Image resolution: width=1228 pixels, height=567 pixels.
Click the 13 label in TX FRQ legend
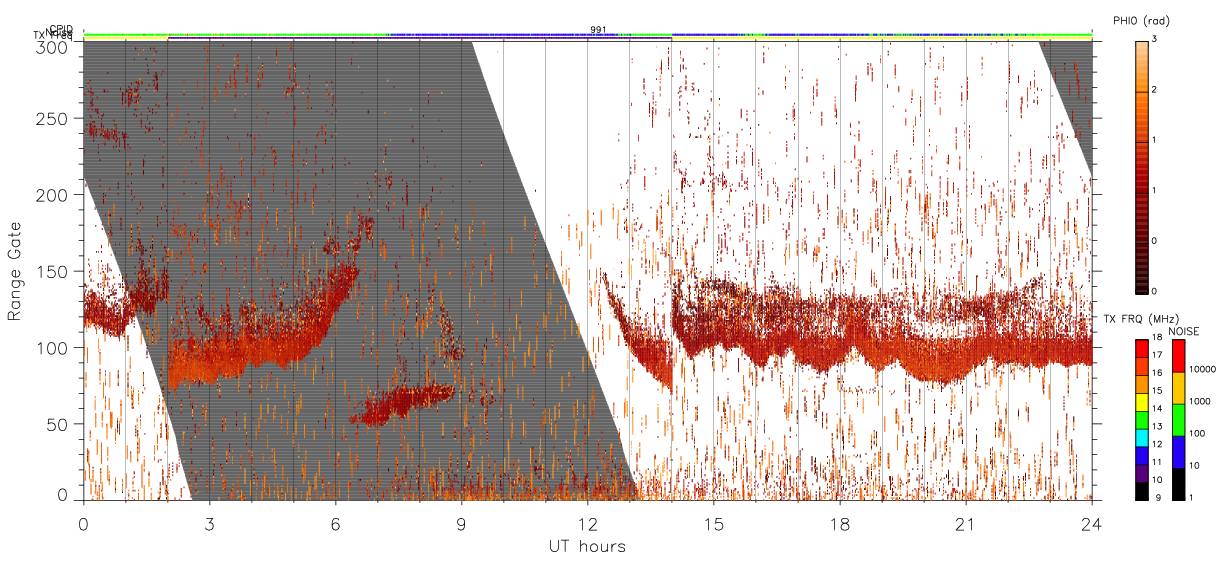[x=1158, y=426]
